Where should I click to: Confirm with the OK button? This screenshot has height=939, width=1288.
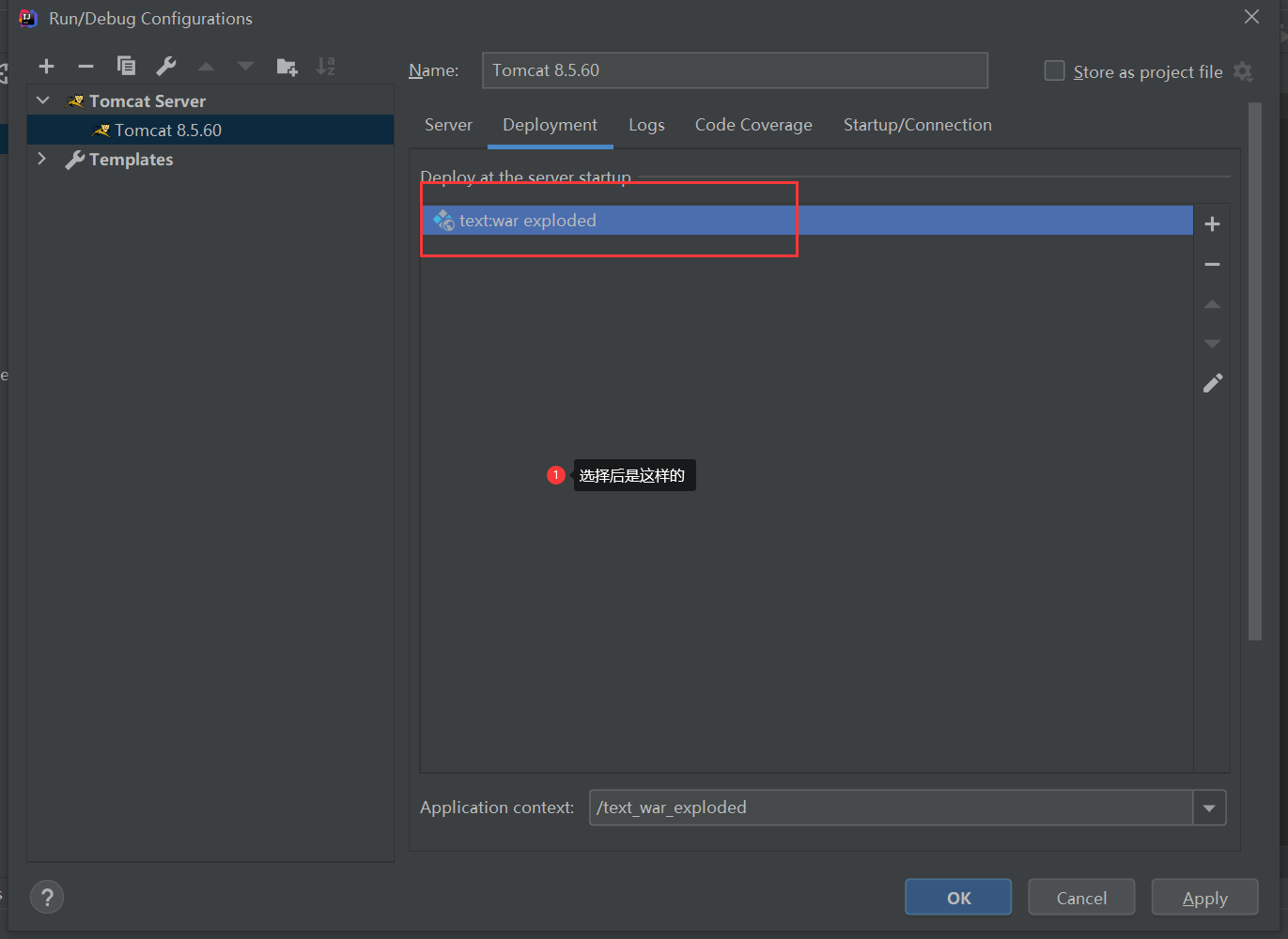pos(958,897)
